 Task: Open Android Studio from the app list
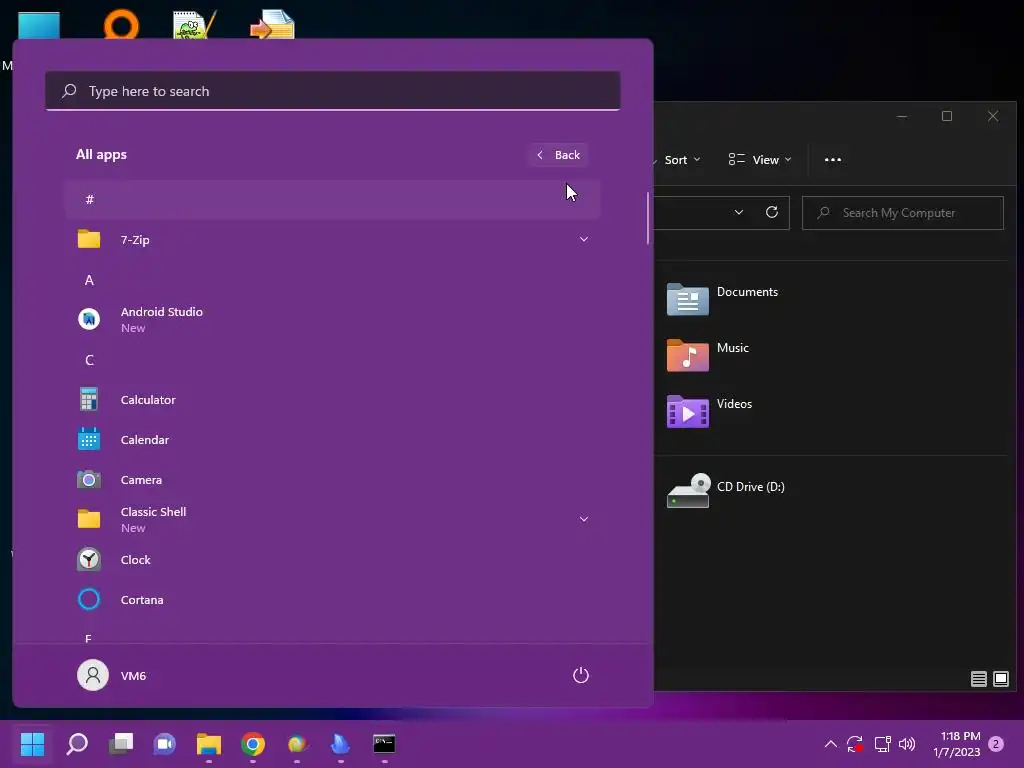[332, 319]
